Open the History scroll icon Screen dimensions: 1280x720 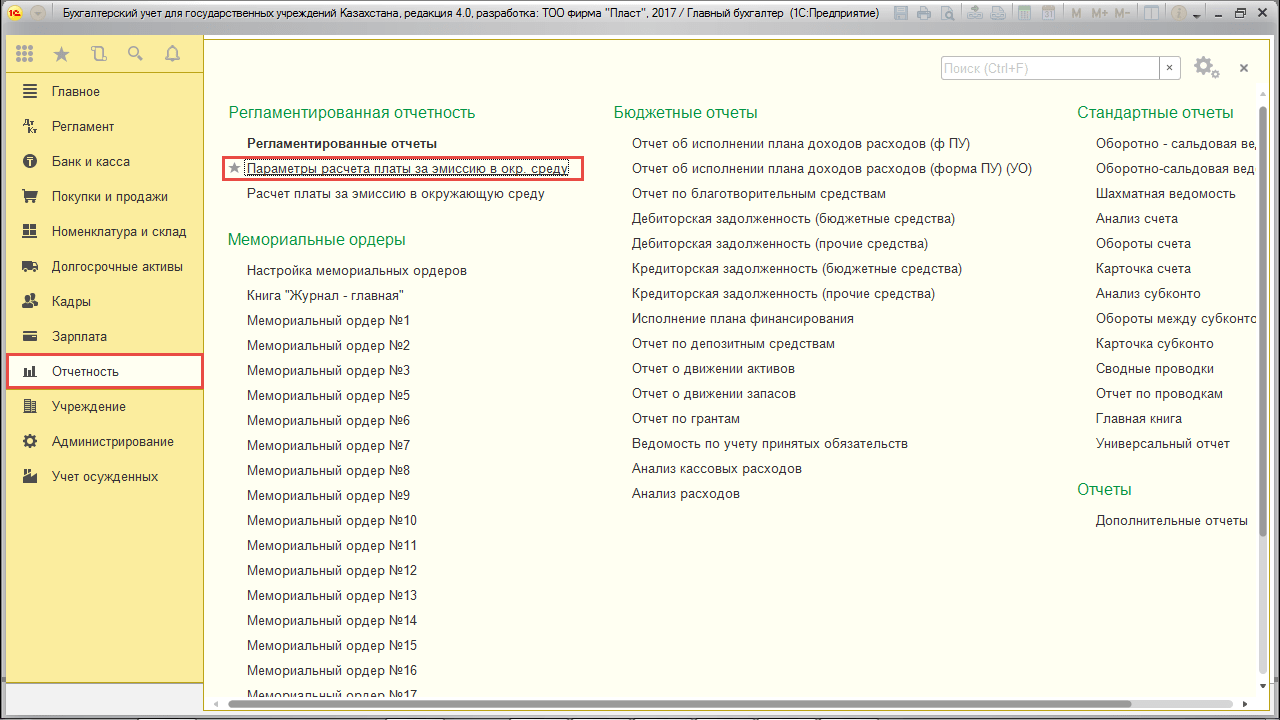point(98,54)
